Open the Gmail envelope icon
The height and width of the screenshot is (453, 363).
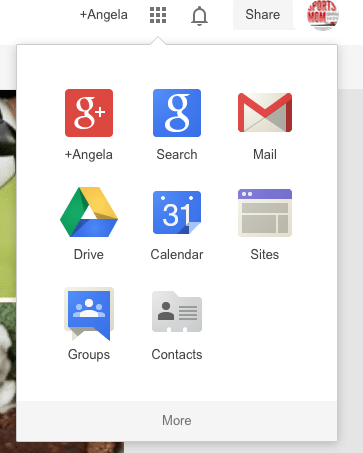265,113
